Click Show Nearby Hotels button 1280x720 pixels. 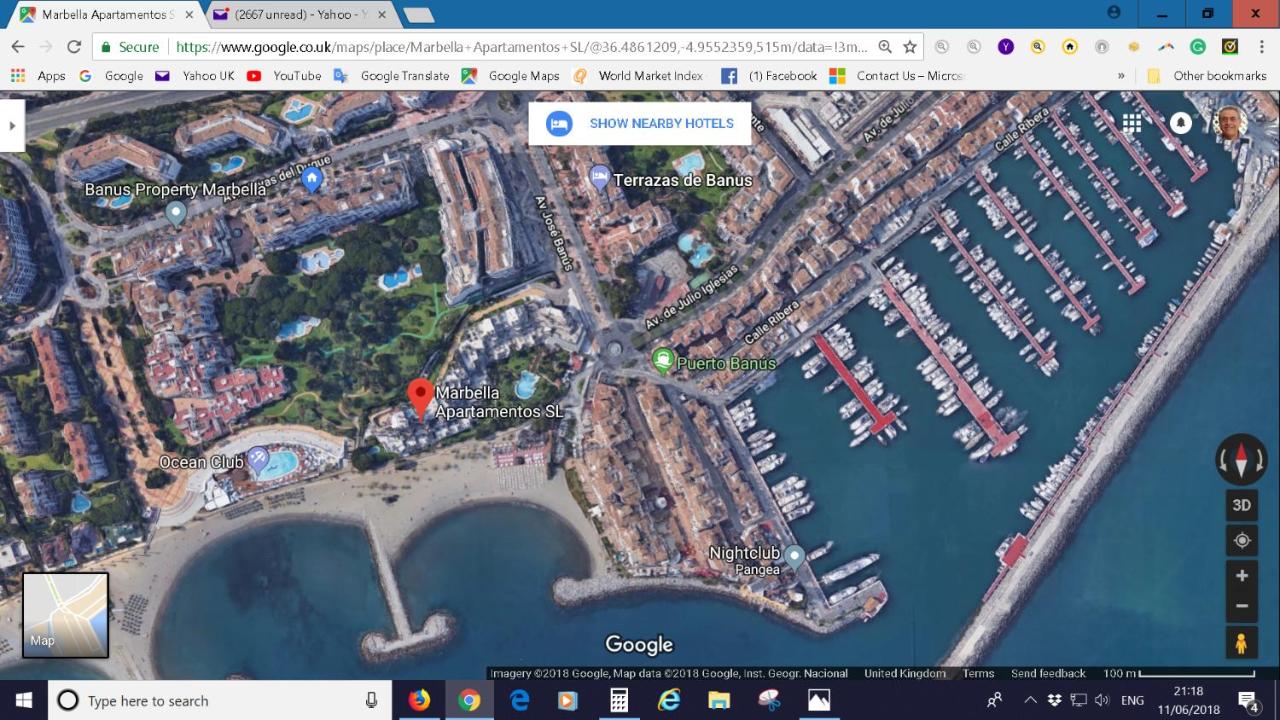[x=640, y=124]
